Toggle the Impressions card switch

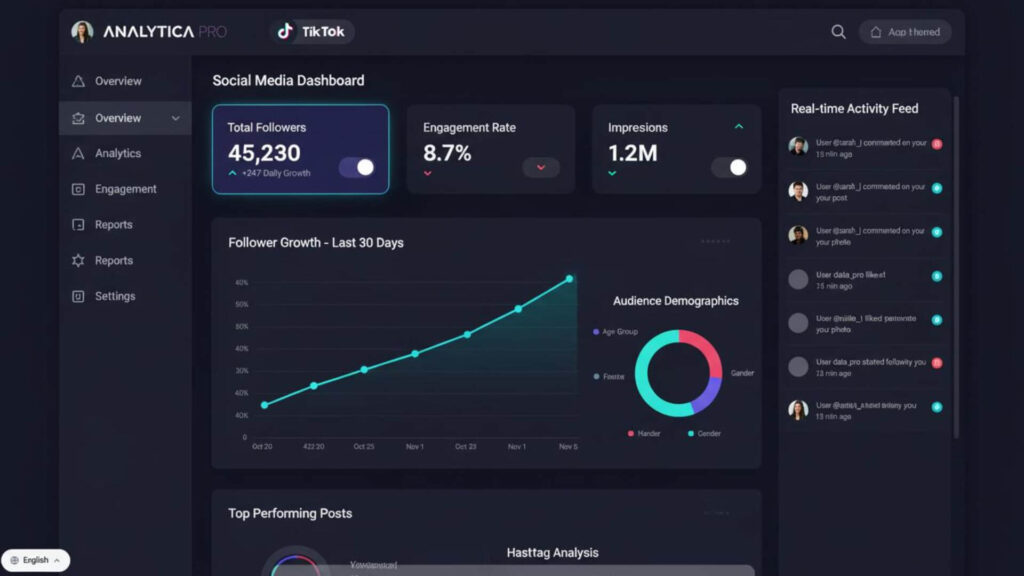tap(729, 167)
